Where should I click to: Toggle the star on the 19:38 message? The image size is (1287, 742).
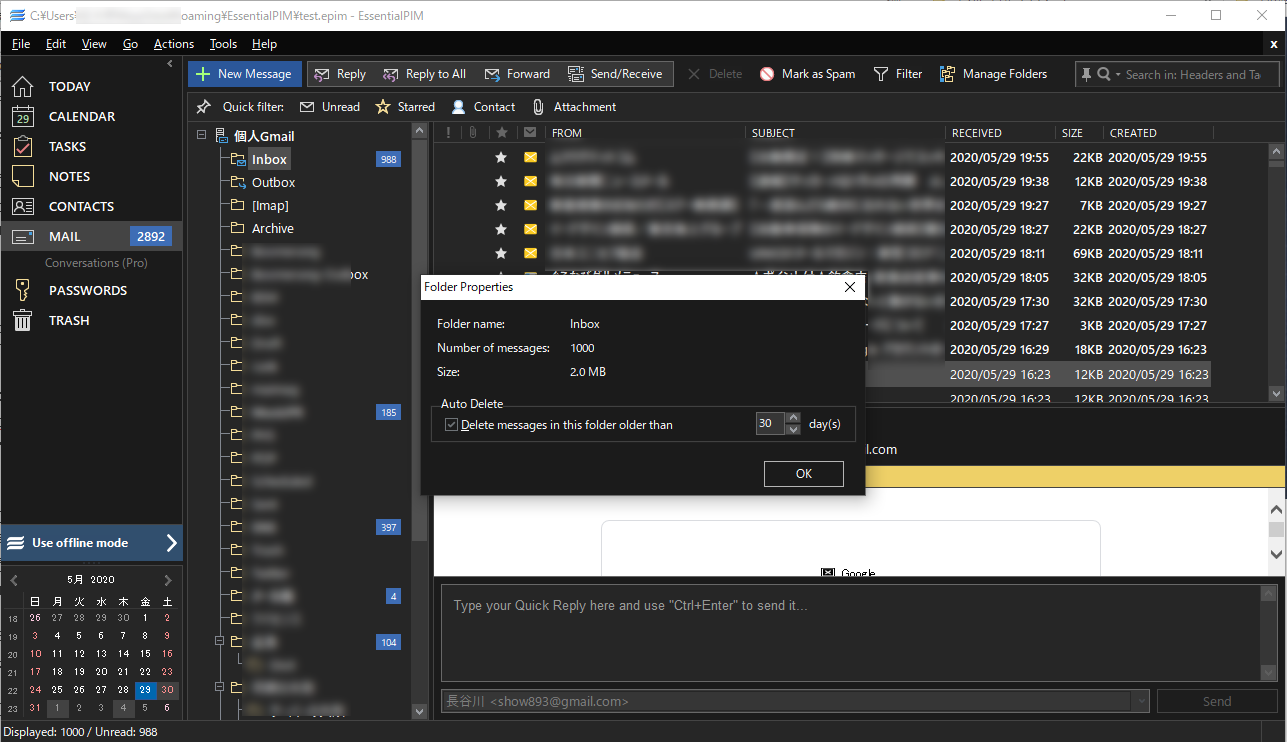coord(501,181)
